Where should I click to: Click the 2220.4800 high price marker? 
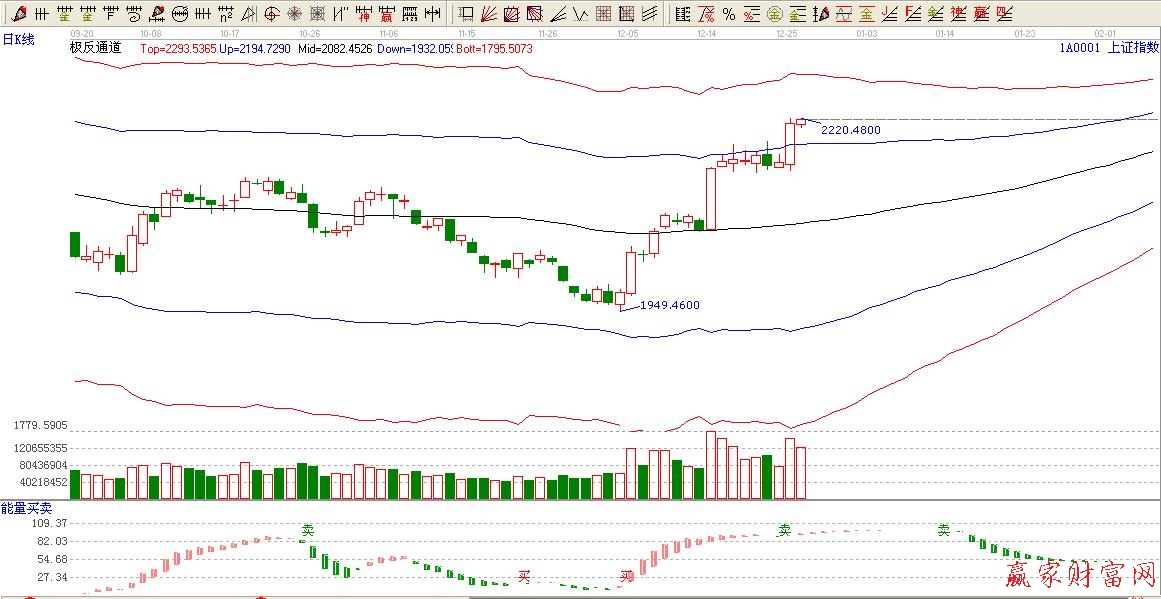click(x=850, y=130)
